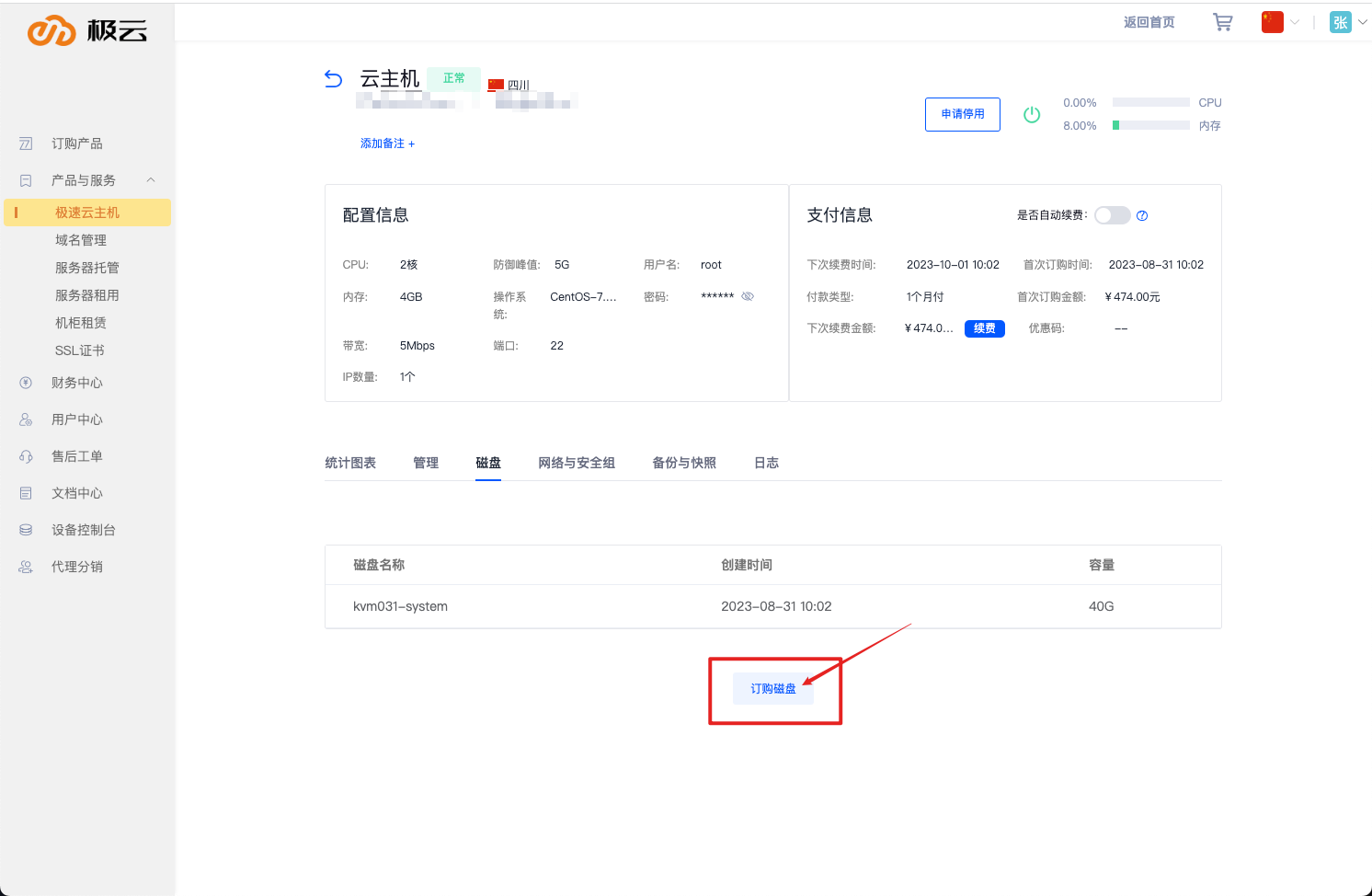1372x896 pixels.
Task: Click the 订购磁盘 button
Action: [773, 689]
